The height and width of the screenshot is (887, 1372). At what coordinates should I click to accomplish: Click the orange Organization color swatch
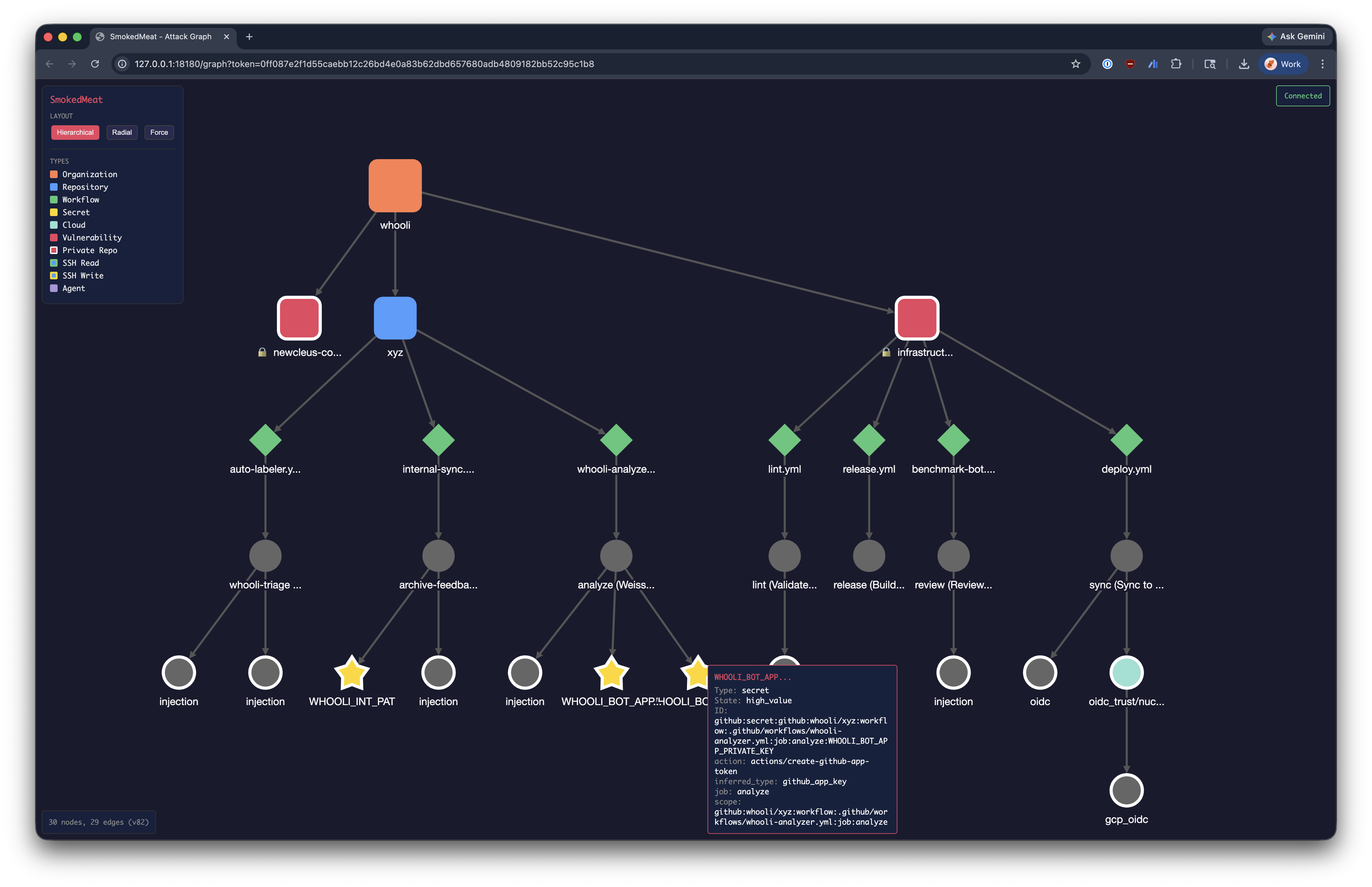(x=54, y=174)
